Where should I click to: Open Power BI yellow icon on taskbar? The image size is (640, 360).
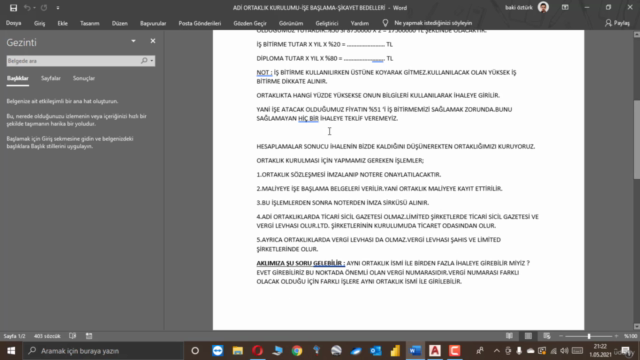point(395,351)
